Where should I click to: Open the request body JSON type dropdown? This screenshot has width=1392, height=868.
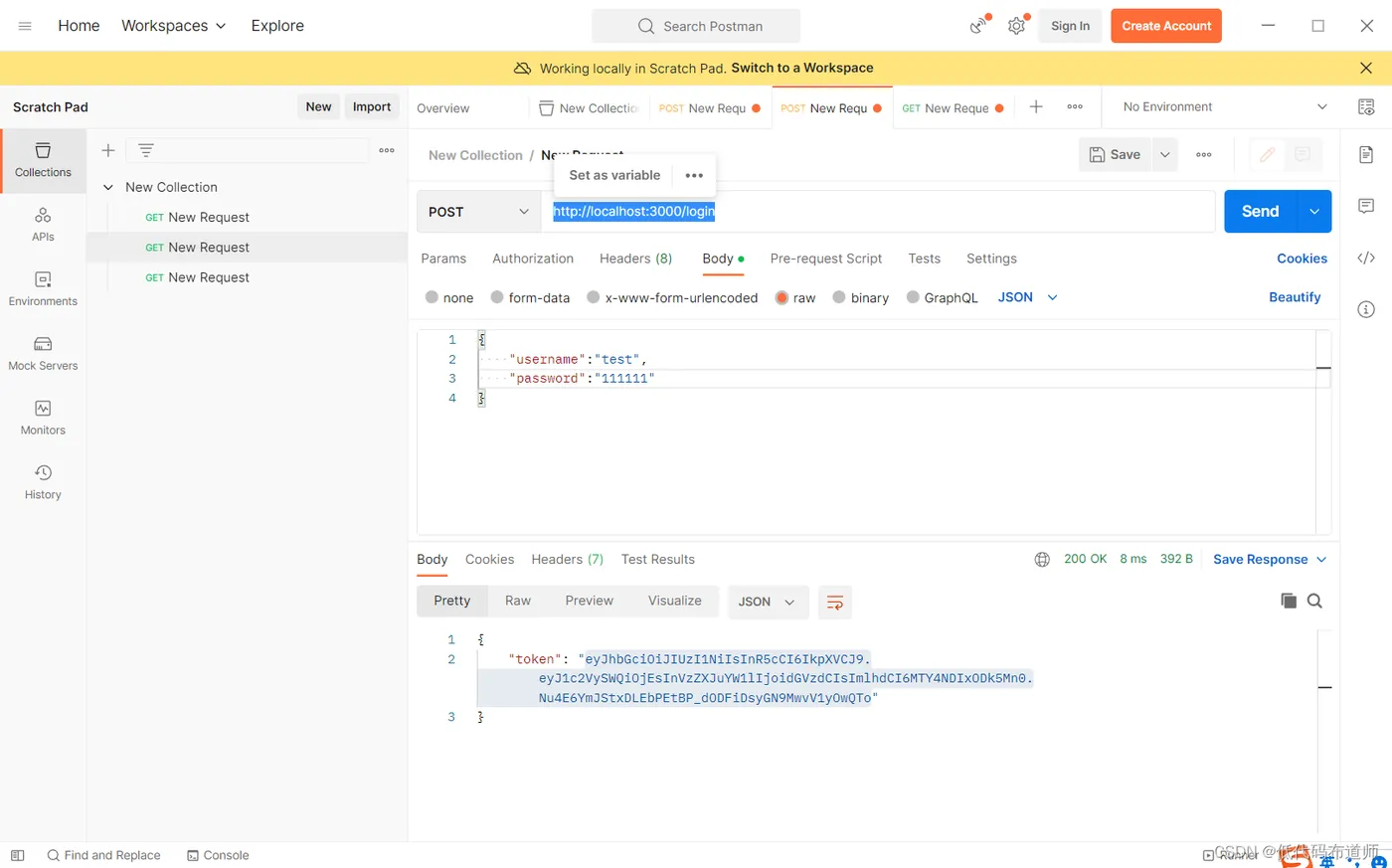tap(1028, 297)
